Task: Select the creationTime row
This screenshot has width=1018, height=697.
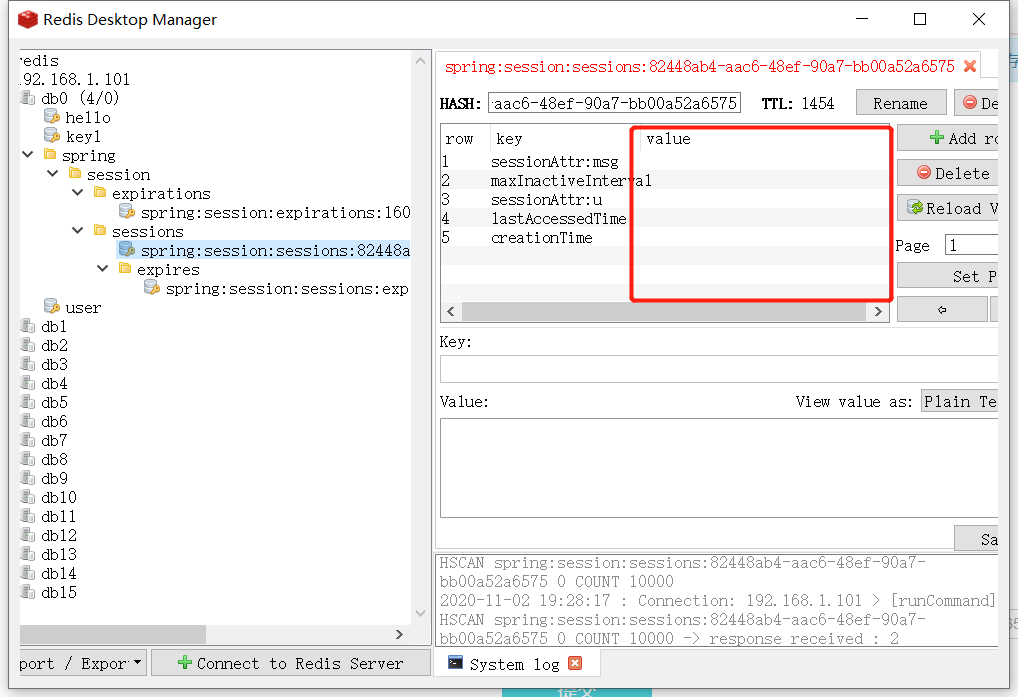Action: point(665,237)
